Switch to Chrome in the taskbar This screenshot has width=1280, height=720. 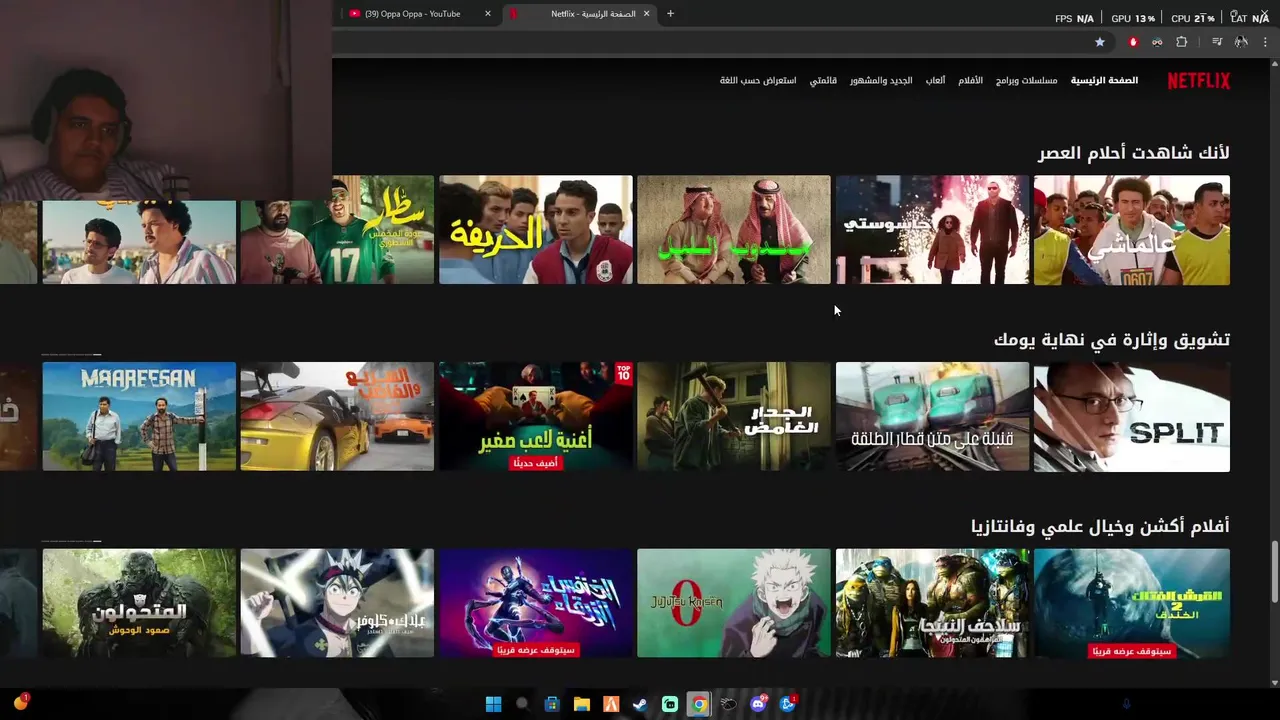coord(699,704)
